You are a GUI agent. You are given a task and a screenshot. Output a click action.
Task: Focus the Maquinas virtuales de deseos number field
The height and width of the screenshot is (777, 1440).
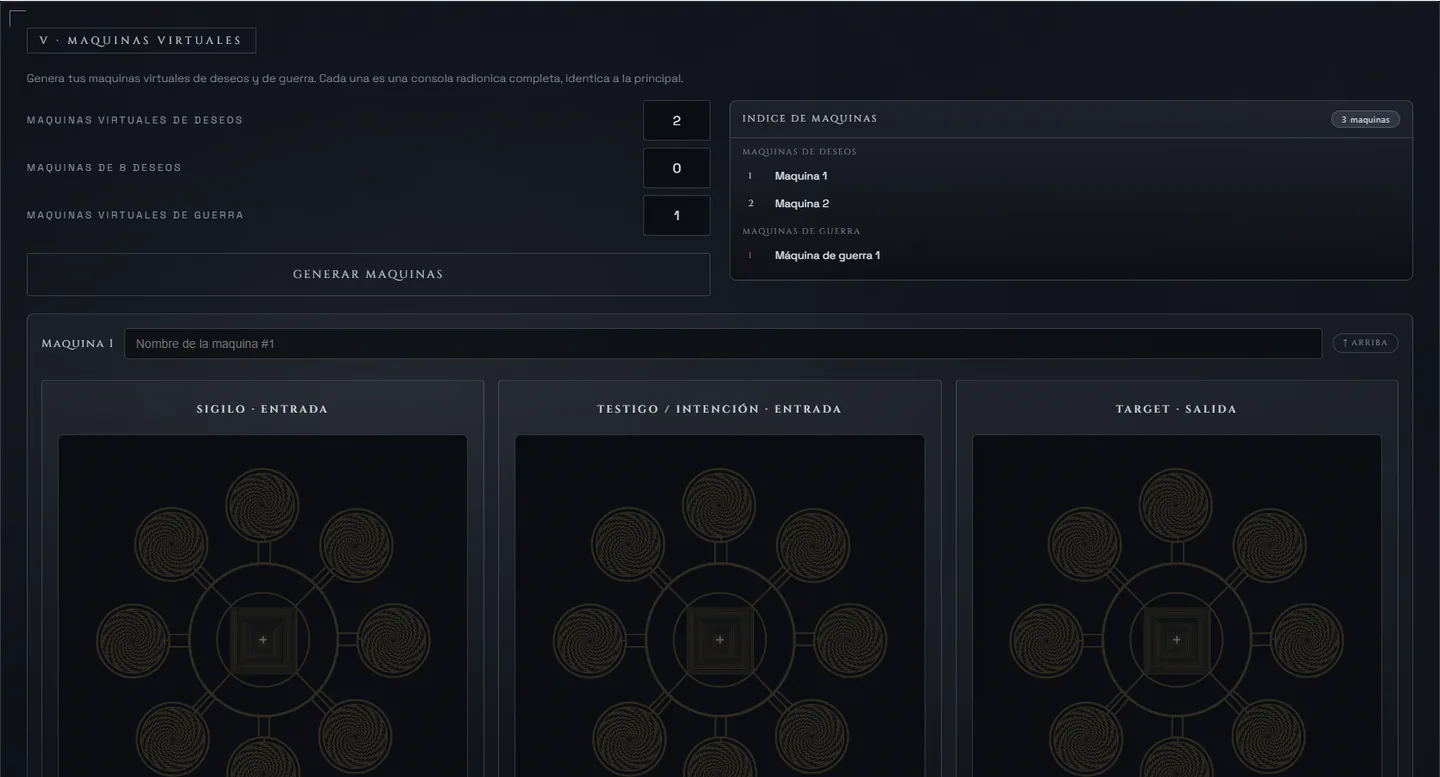[x=676, y=120]
